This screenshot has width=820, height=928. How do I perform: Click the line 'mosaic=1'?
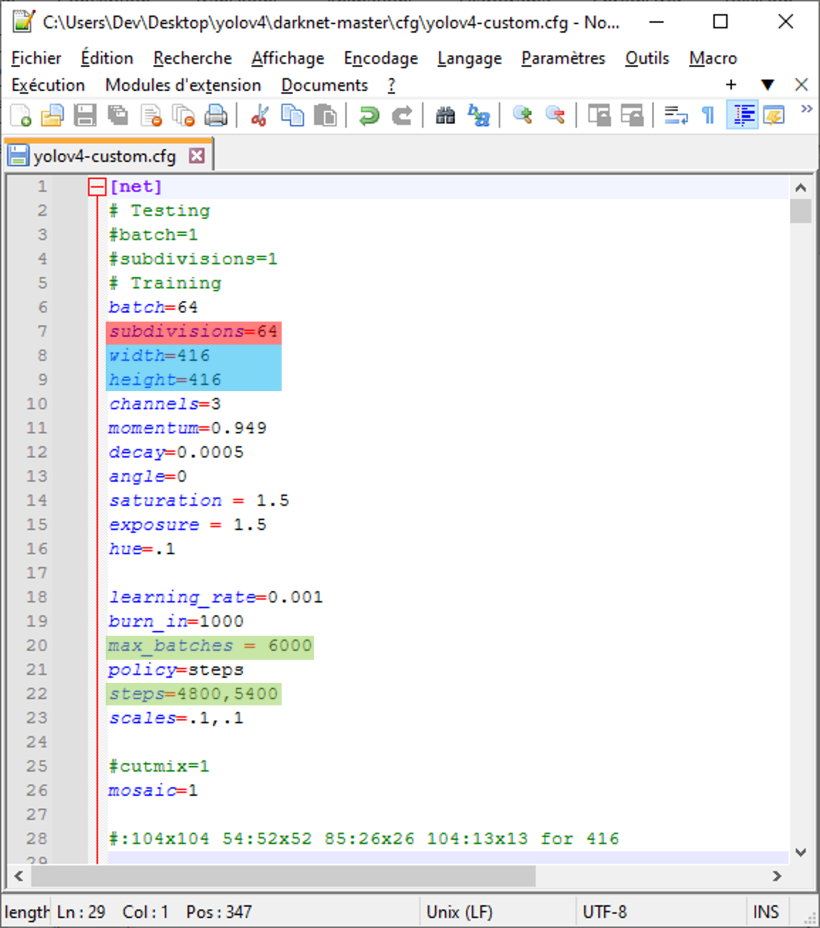coord(153,791)
